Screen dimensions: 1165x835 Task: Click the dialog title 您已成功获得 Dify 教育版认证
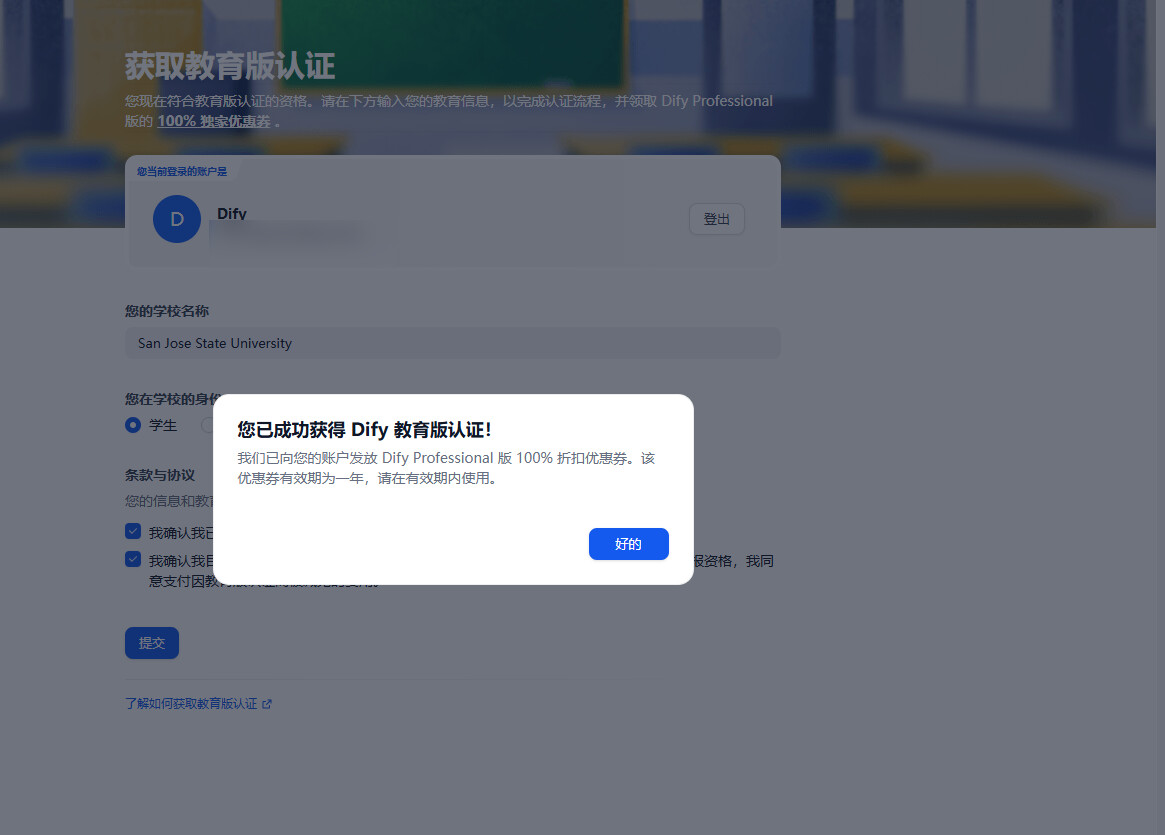pos(364,429)
